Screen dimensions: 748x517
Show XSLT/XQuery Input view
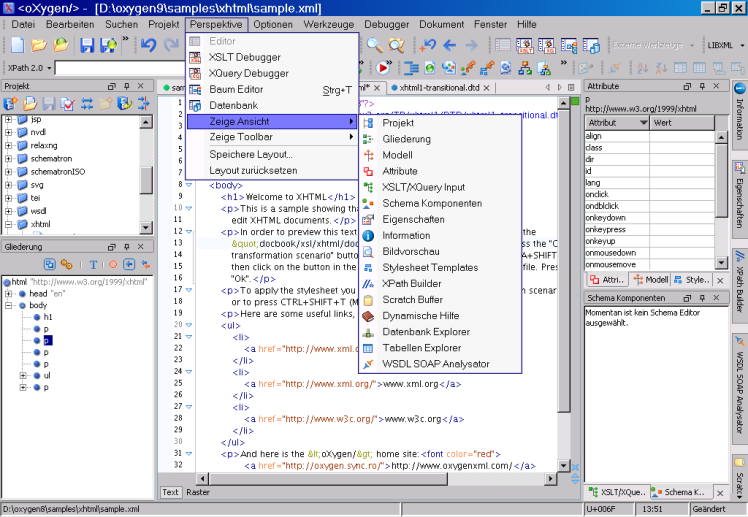[440, 187]
